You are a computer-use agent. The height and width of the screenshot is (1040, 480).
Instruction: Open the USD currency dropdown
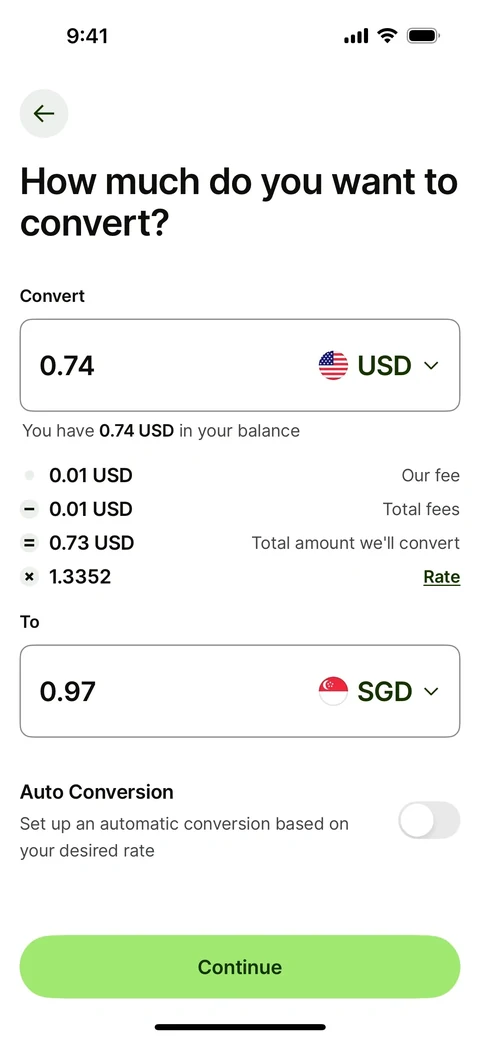(x=379, y=365)
